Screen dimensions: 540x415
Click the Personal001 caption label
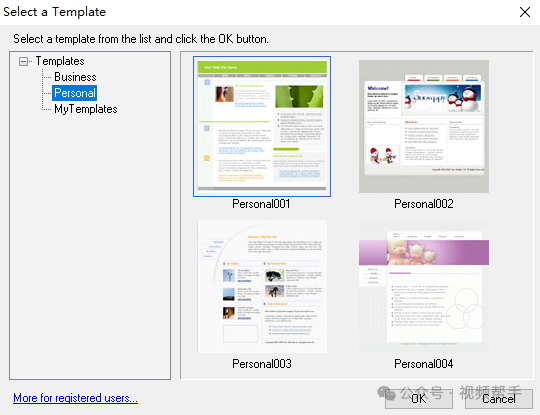[x=261, y=204]
